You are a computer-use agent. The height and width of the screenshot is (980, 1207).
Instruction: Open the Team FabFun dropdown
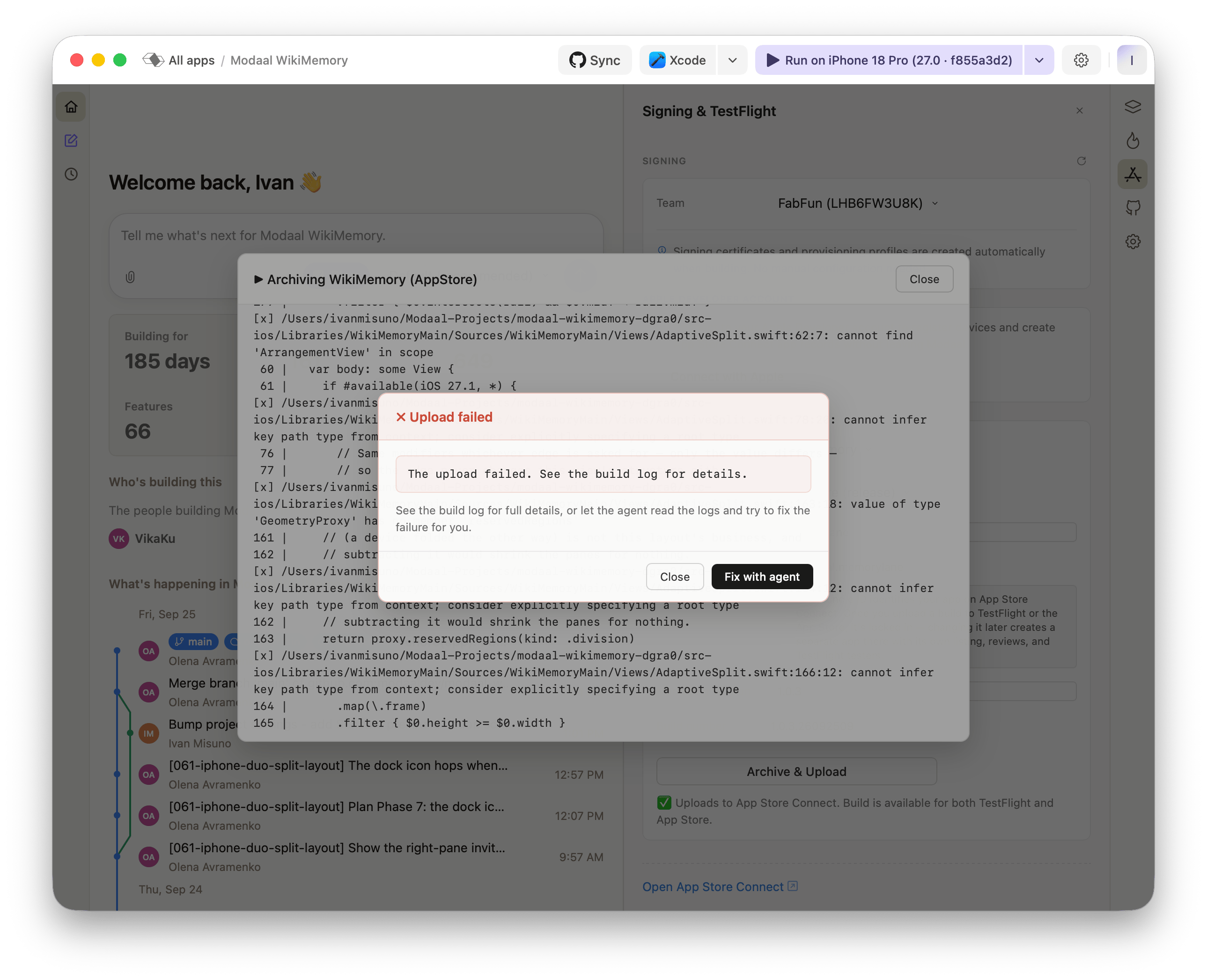click(858, 203)
